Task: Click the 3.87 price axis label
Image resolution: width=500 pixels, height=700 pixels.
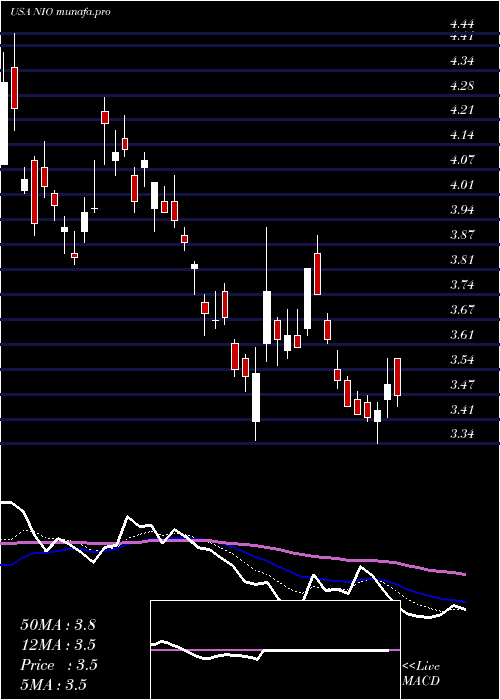Action: click(x=462, y=235)
